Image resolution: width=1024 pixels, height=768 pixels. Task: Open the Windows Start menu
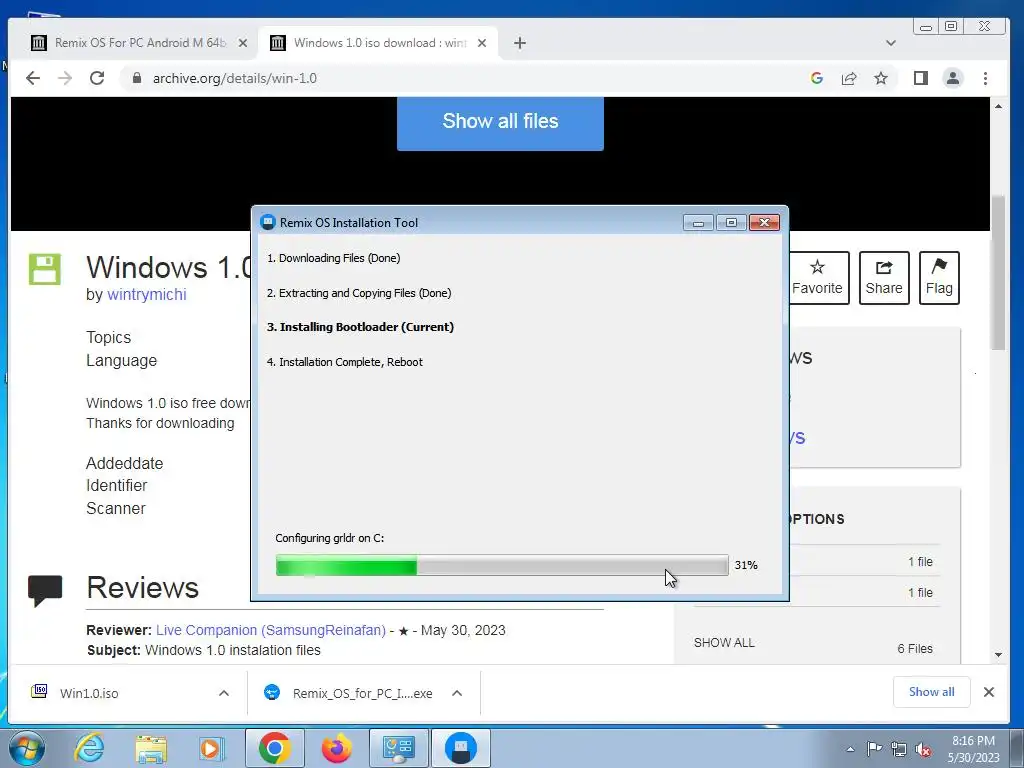click(x=26, y=748)
